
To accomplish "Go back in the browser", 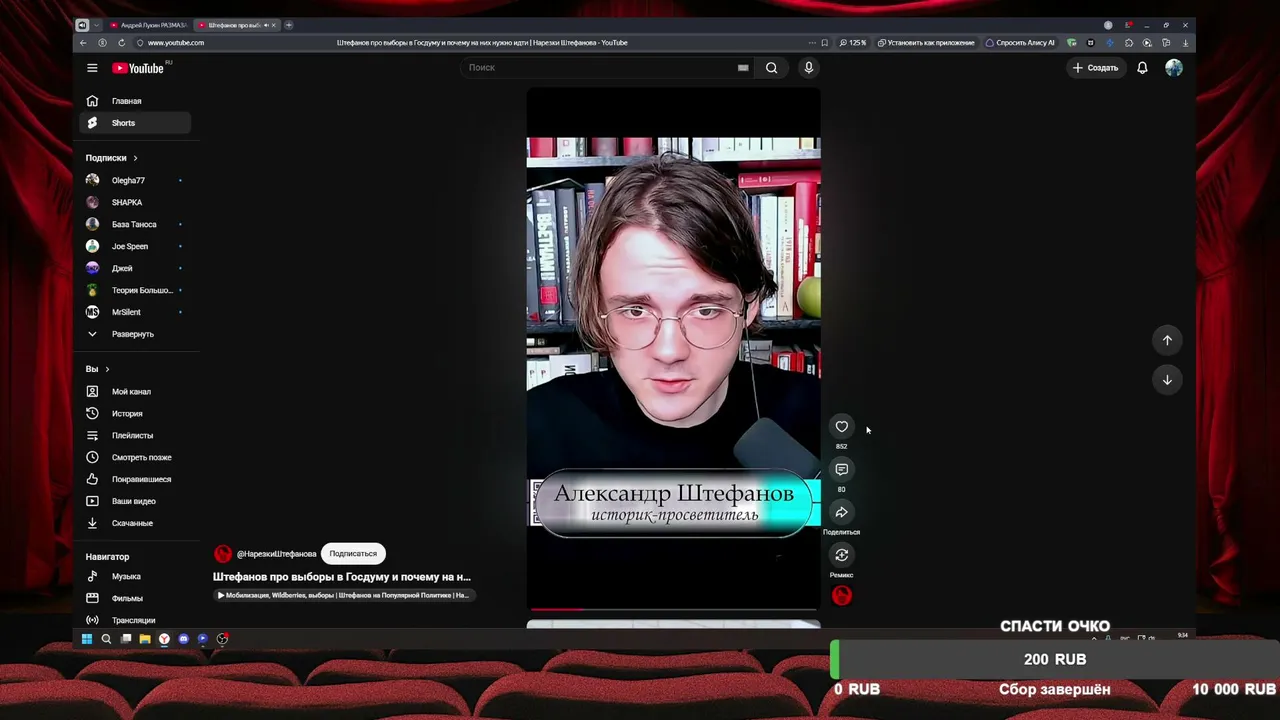I will click(x=83, y=43).
